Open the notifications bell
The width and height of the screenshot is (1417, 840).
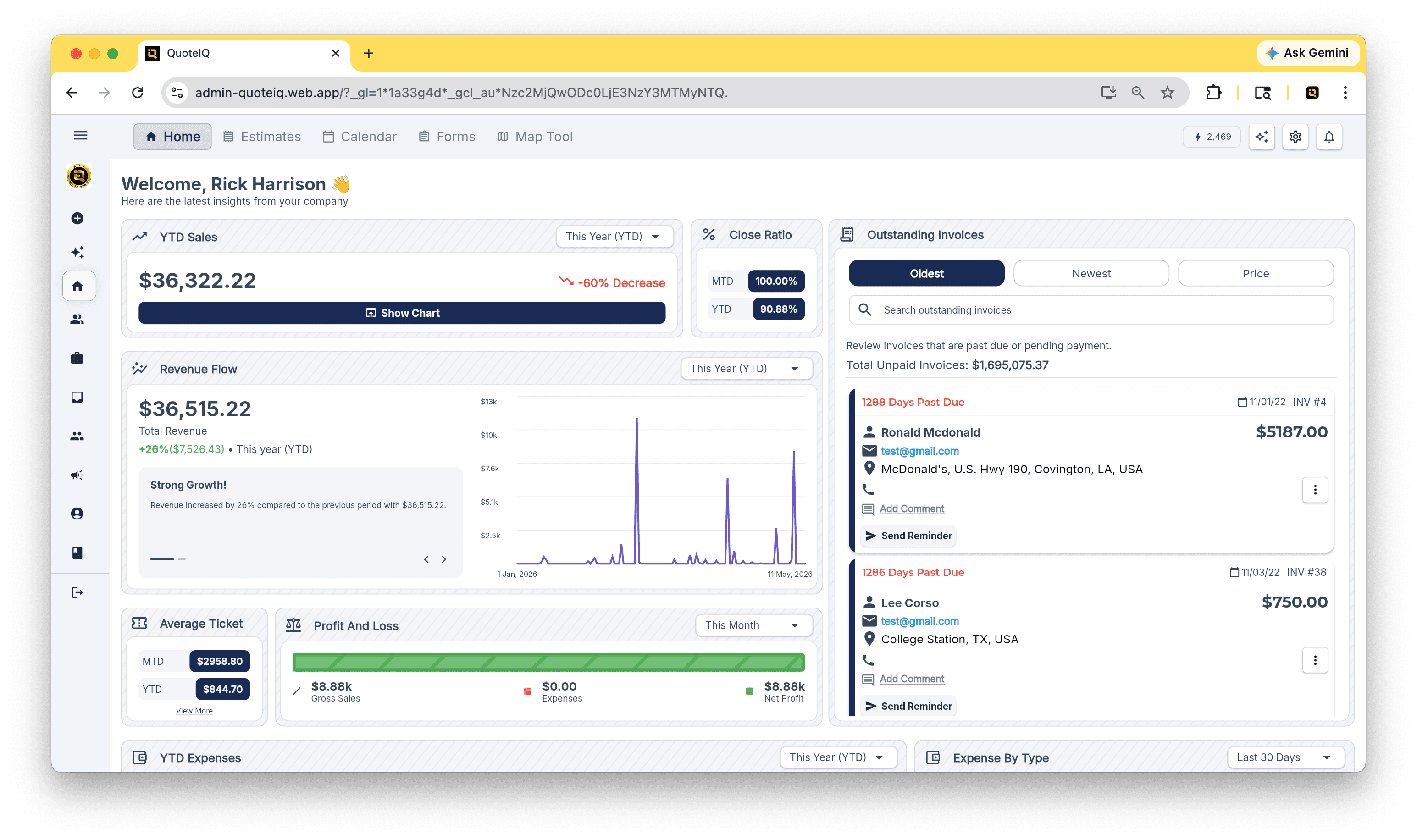coord(1329,137)
